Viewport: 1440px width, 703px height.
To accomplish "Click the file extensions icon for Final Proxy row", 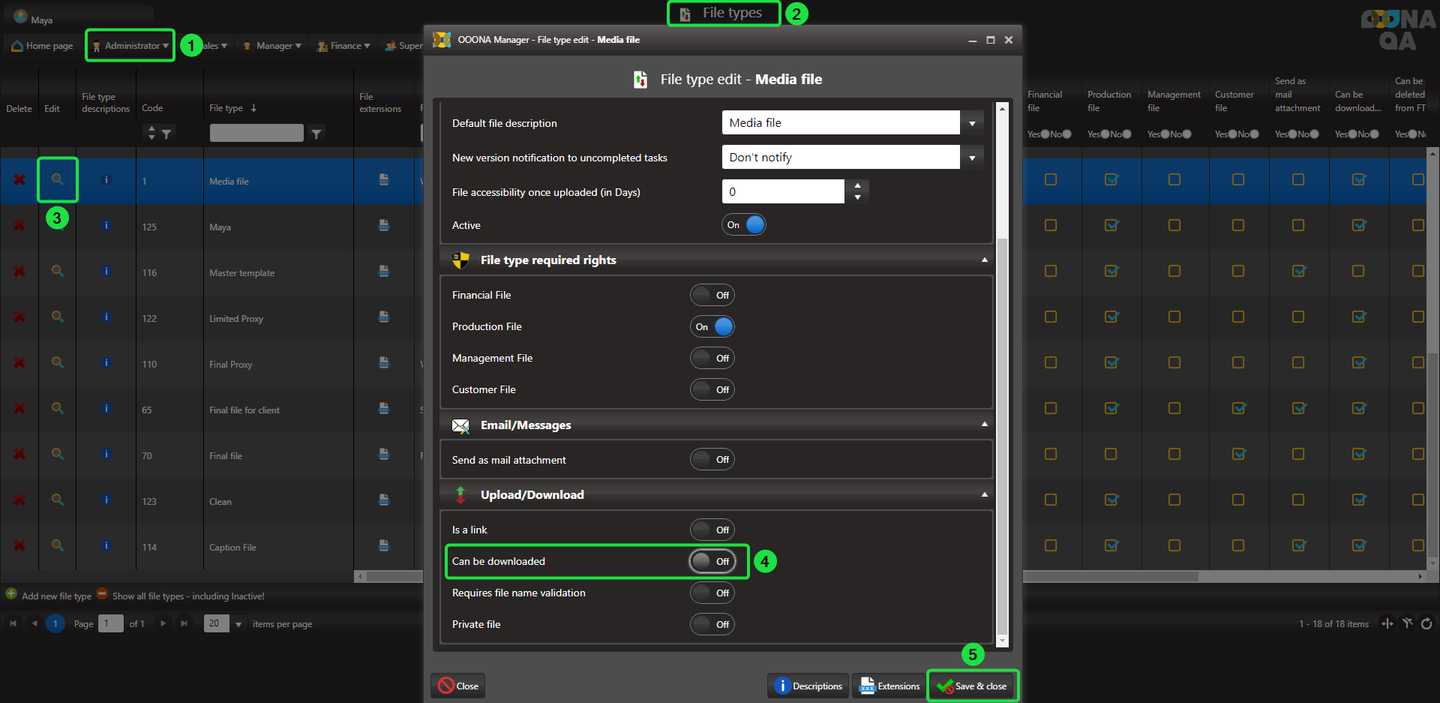I will click(384, 364).
